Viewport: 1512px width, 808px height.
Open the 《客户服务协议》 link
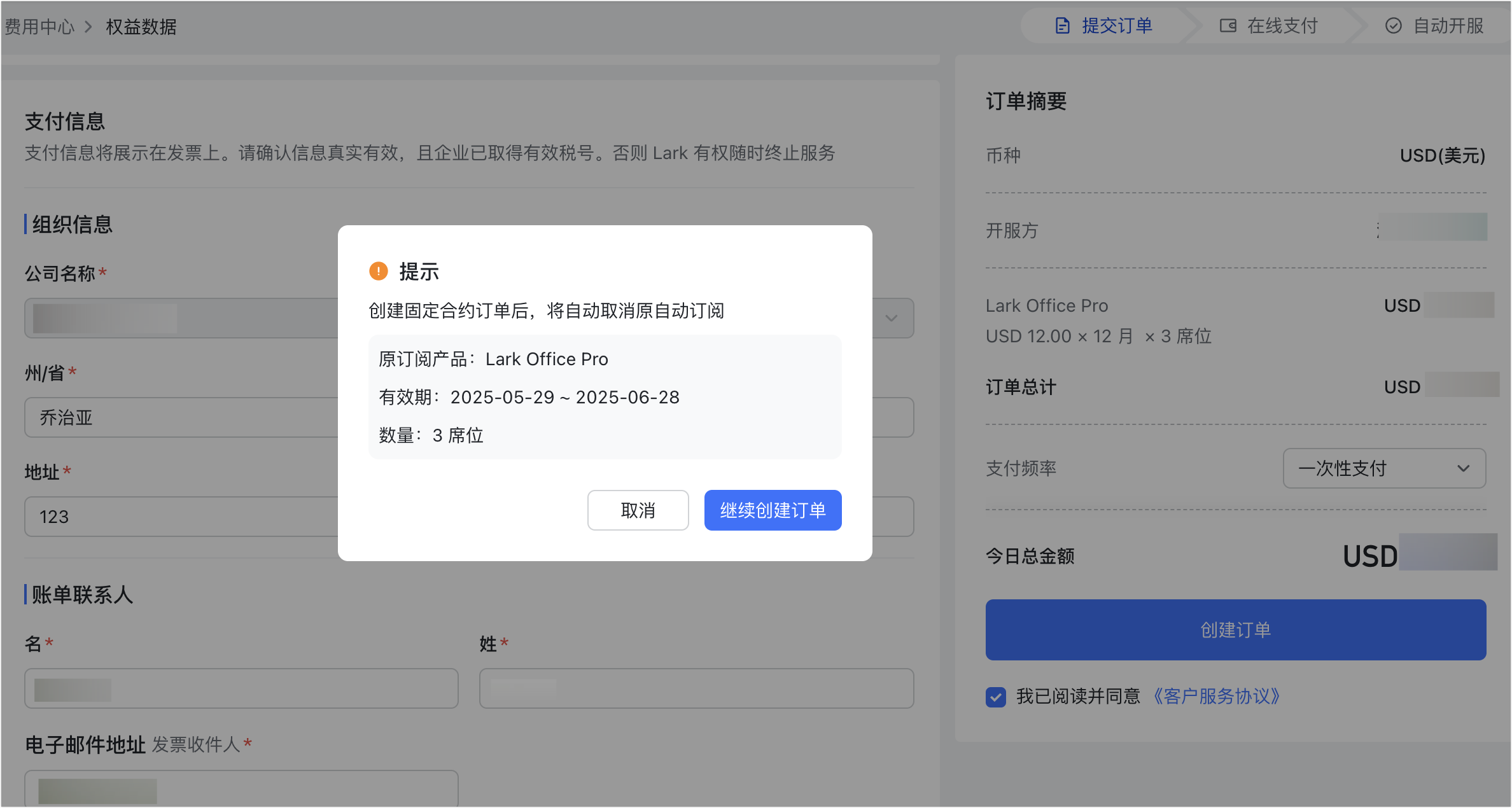1216,696
